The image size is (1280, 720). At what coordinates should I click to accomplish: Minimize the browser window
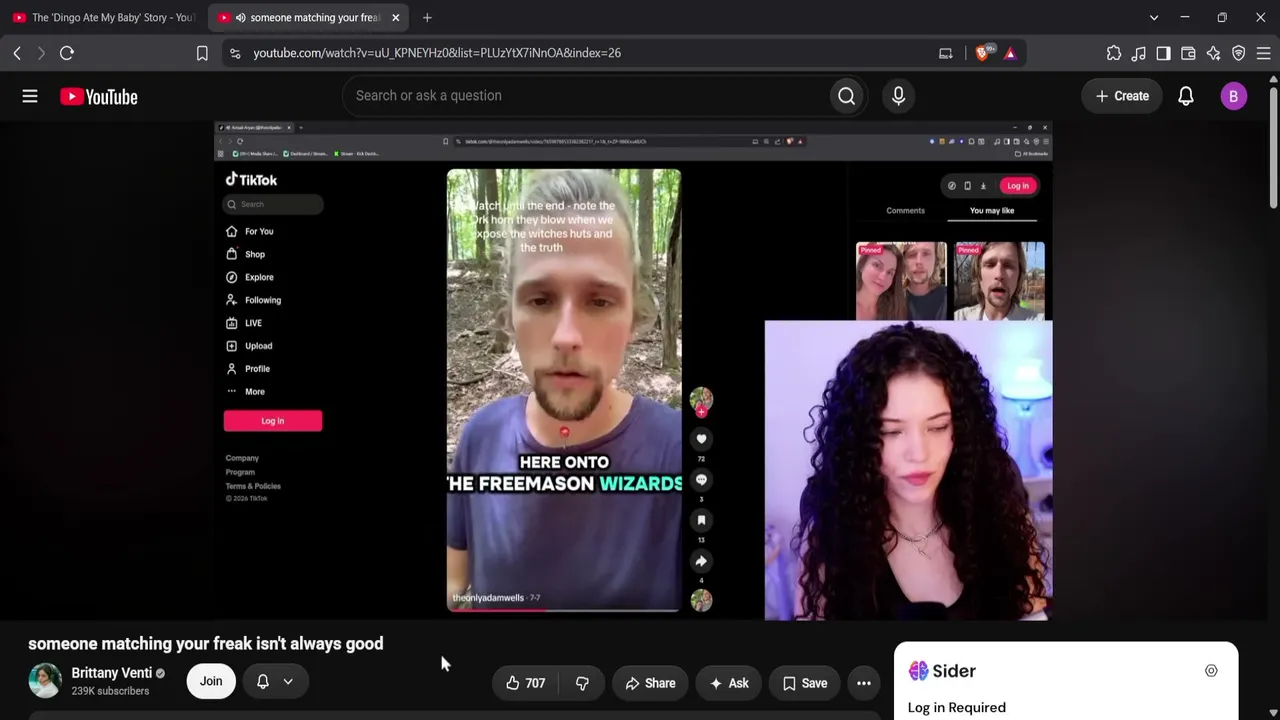(x=1185, y=17)
